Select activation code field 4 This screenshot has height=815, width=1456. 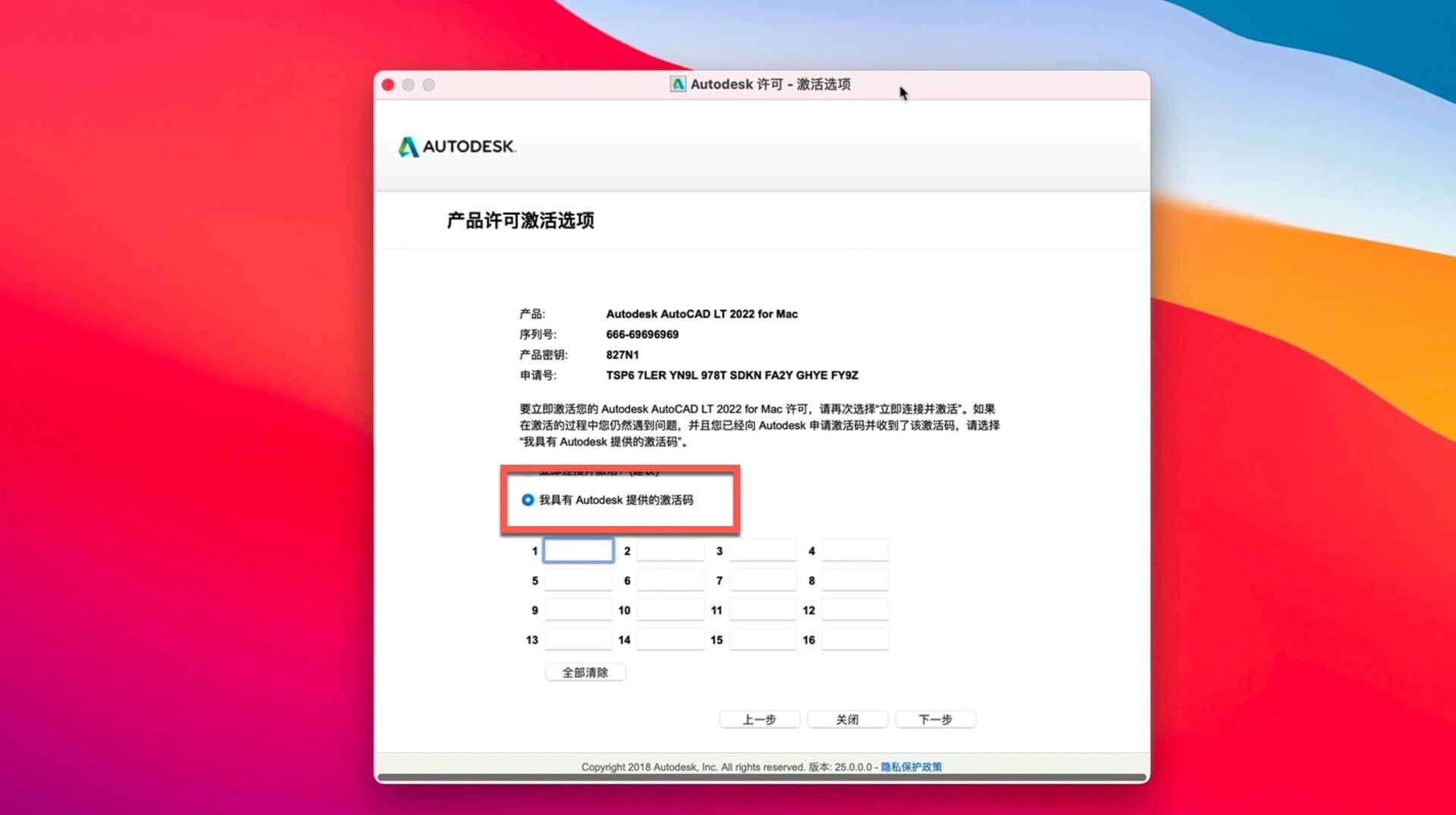point(855,550)
